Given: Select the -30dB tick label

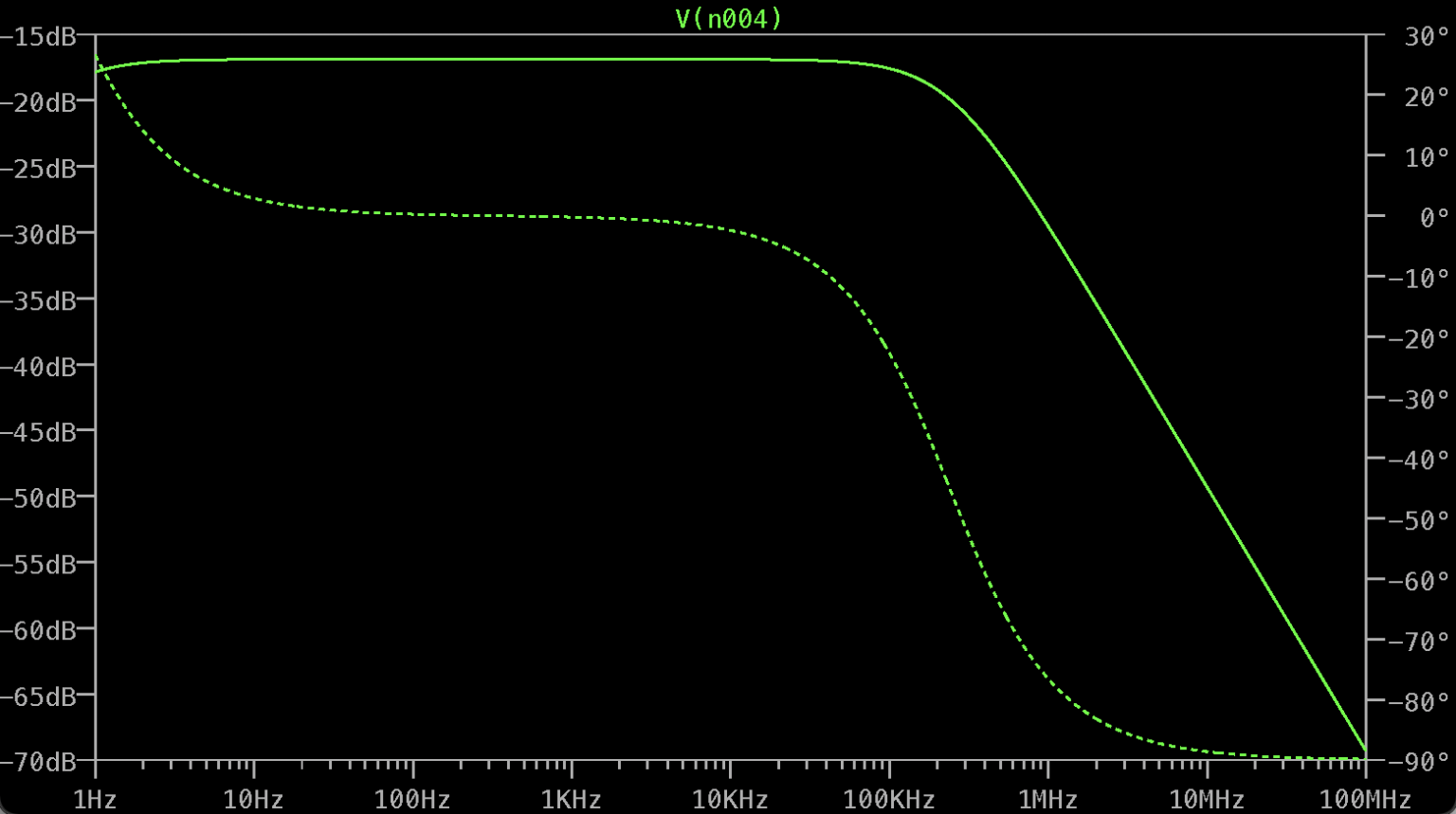Looking at the screenshot, I should [38, 235].
